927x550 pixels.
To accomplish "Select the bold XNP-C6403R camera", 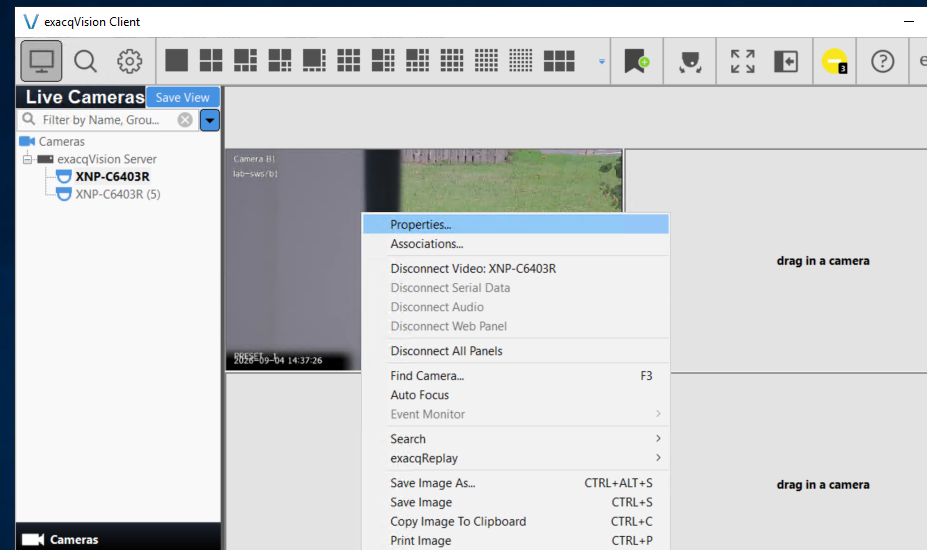I will pos(112,176).
